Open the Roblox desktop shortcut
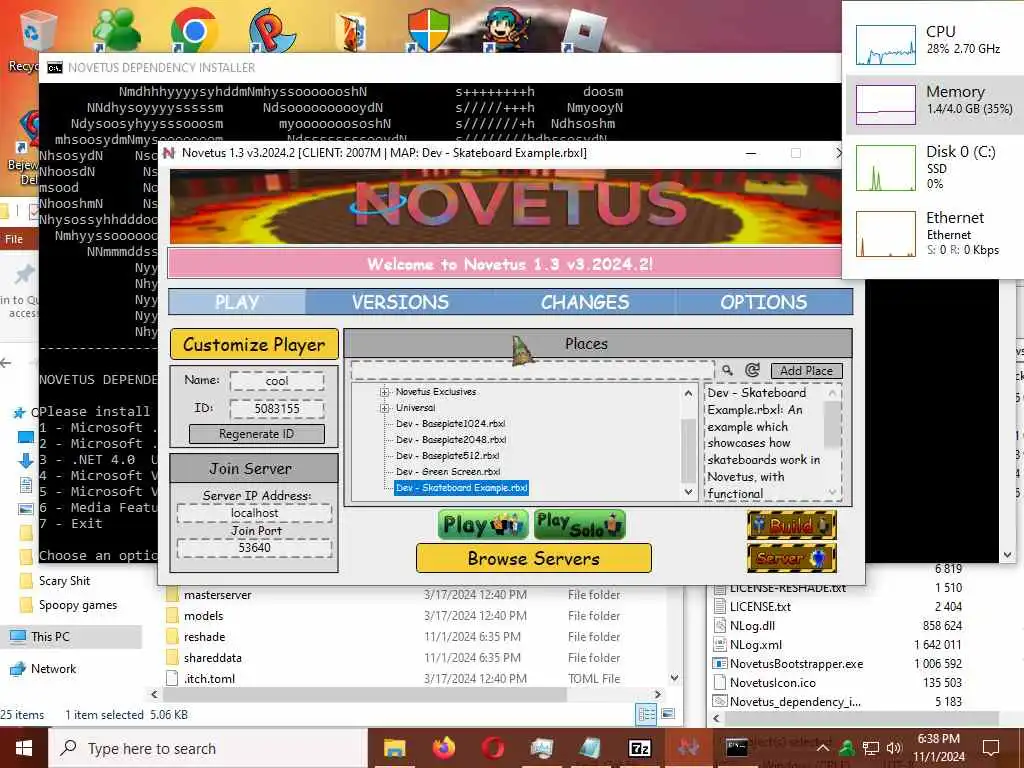 (x=584, y=30)
